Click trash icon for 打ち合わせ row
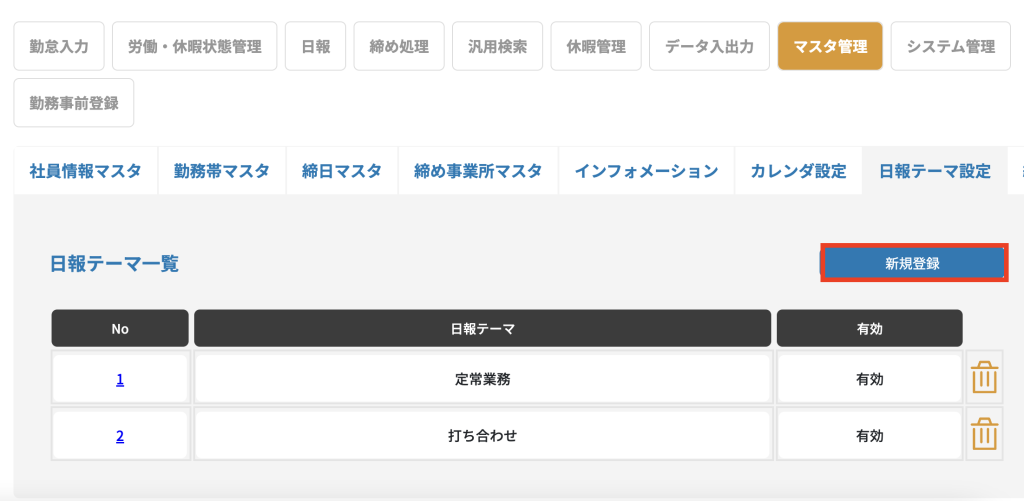This screenshot has height=501, width=1024. point(985,436)
